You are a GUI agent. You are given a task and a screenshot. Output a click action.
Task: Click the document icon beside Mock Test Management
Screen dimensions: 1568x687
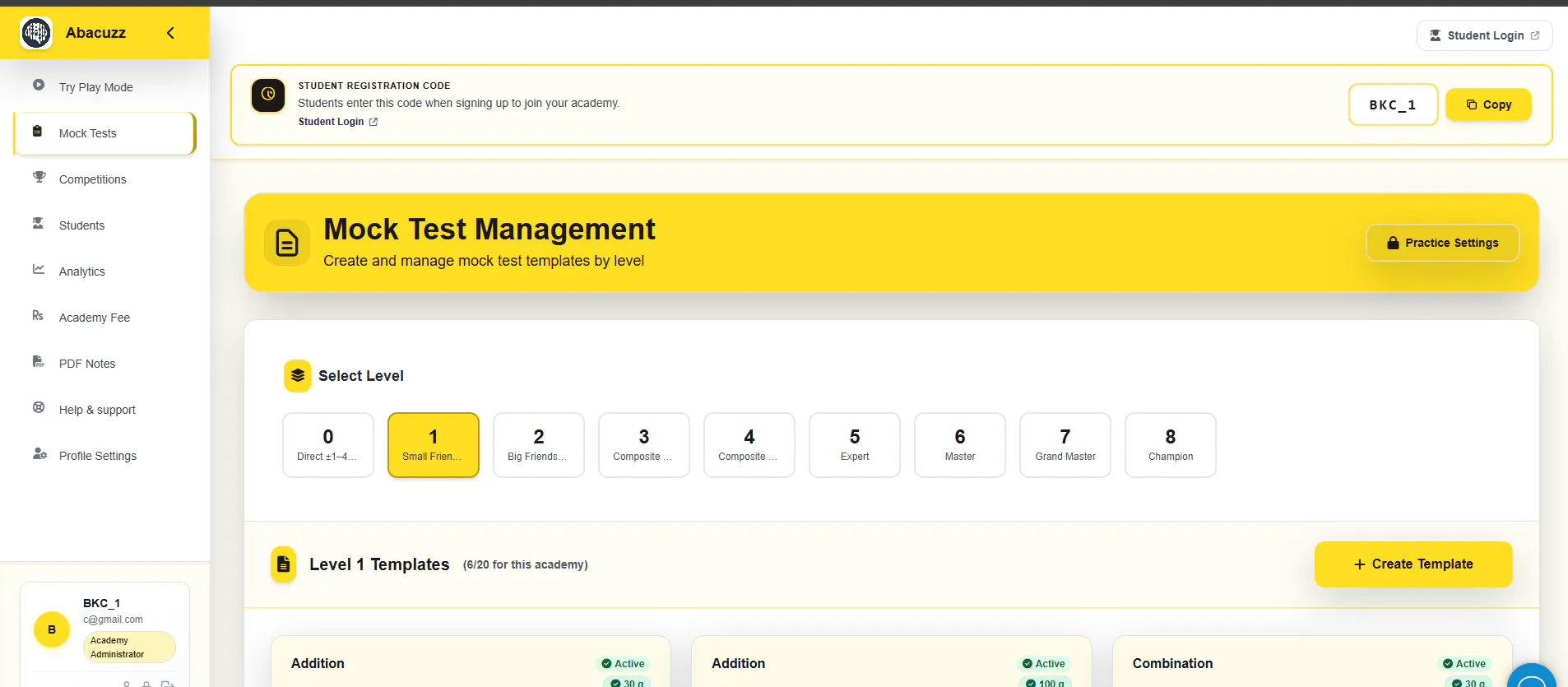point(287,243)
